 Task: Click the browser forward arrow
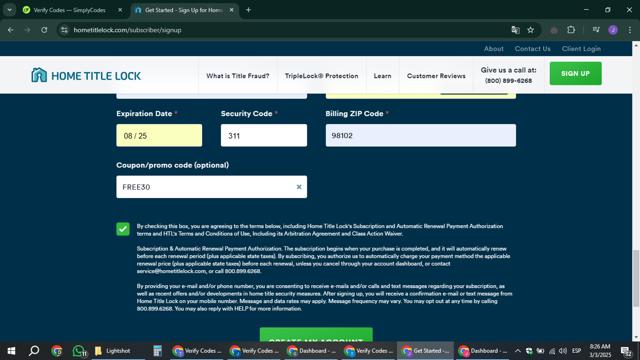point(27,30)
